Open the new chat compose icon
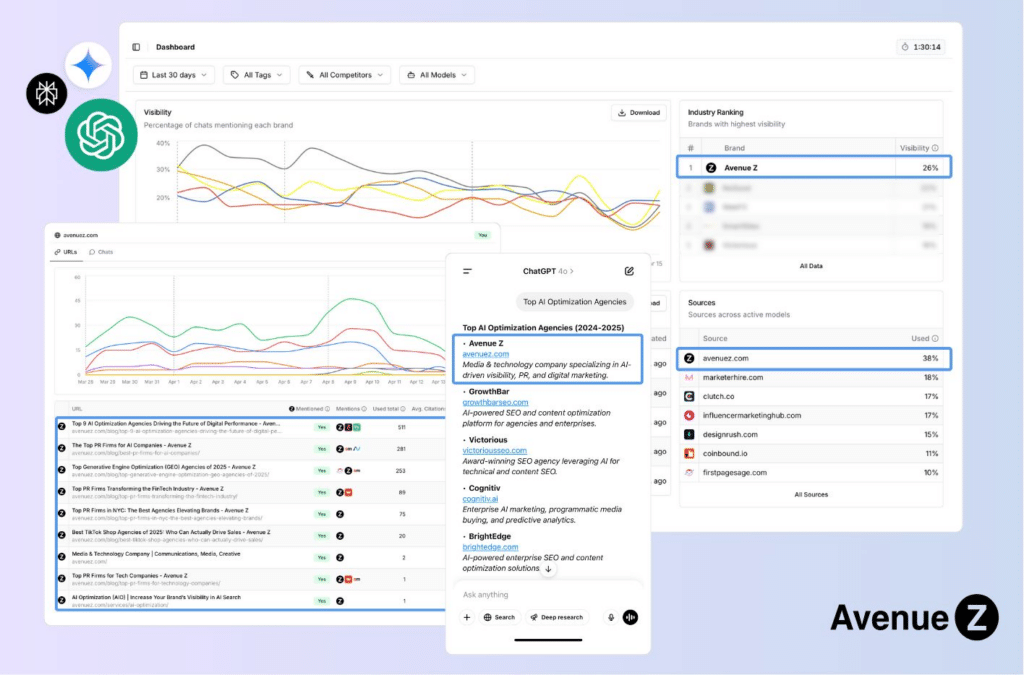This screenshot has height=675, width=1024. tap(629, 271)
